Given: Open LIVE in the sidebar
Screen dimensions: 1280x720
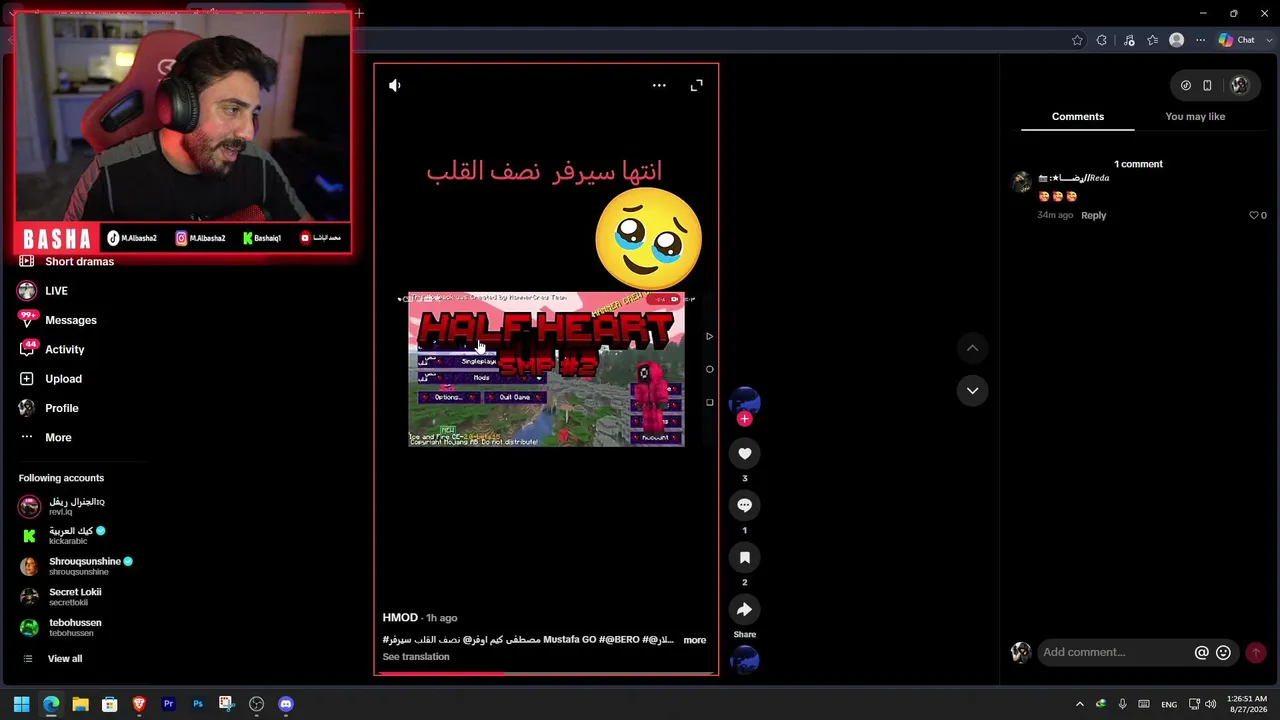Looking at the screenshot, I should tap(56, 291).
